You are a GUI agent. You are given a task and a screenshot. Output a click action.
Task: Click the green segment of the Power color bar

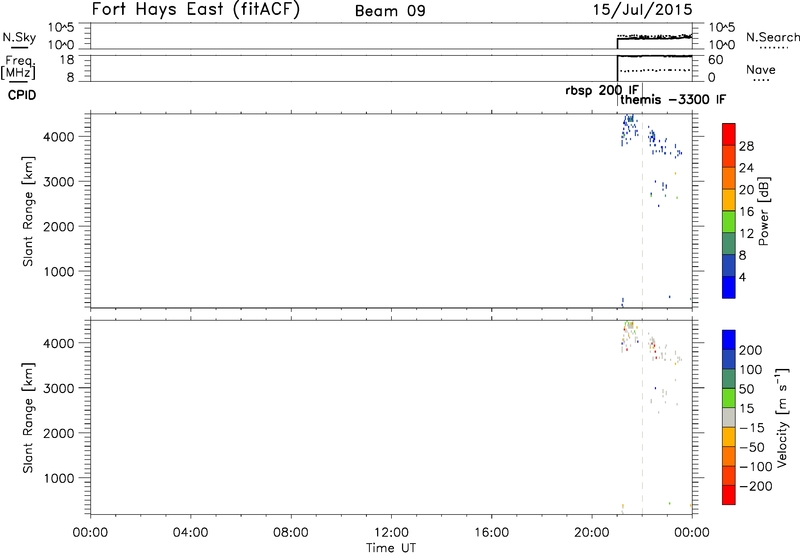(x=729, y=221)
